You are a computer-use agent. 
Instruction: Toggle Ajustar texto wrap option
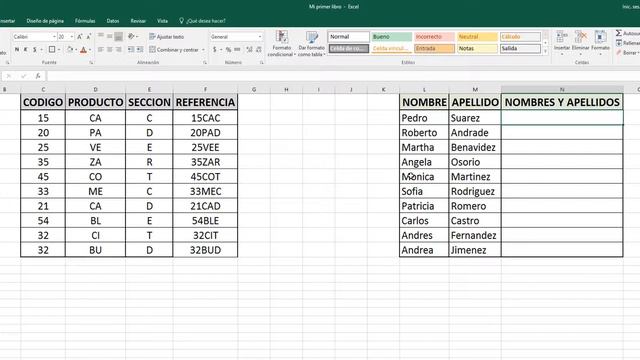pyautogui.click(x=167, y=37)
